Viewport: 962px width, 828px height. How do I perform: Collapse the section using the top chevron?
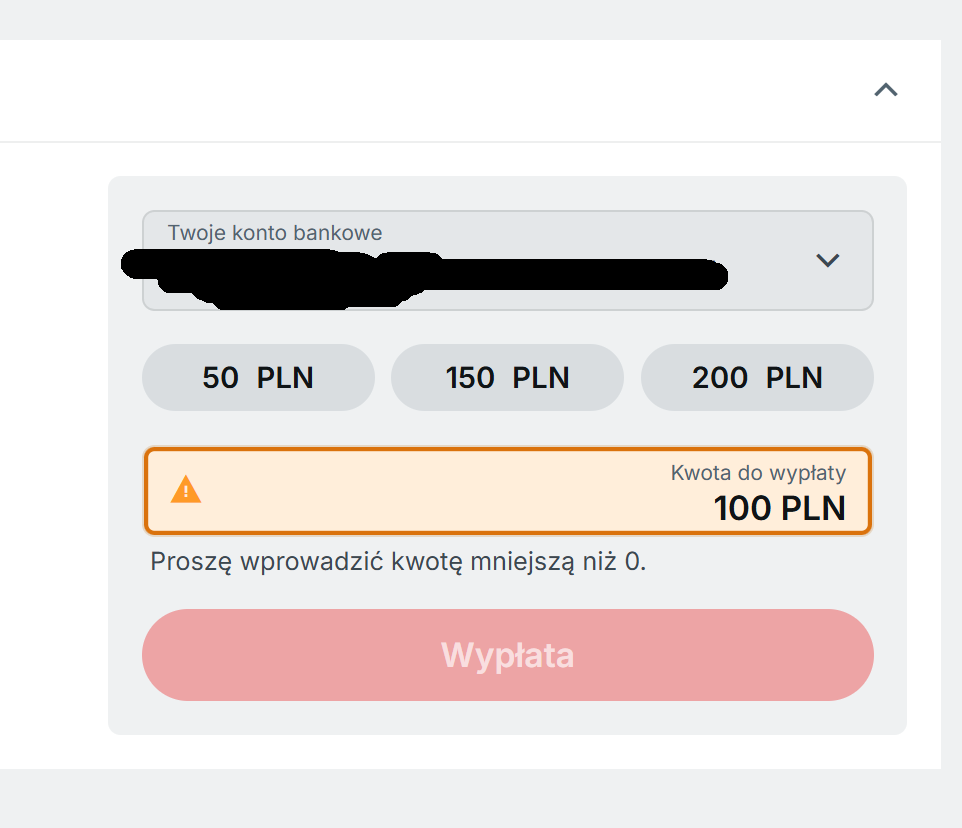pos(885,90)
